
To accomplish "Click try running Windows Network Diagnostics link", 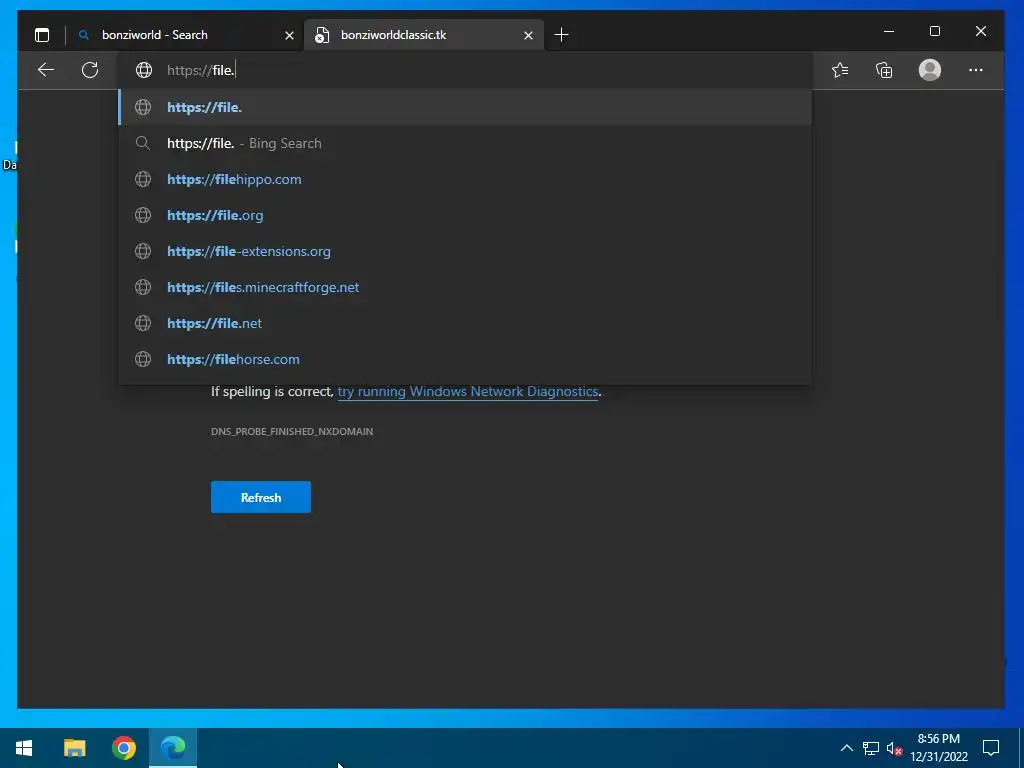I will point(468,391).
